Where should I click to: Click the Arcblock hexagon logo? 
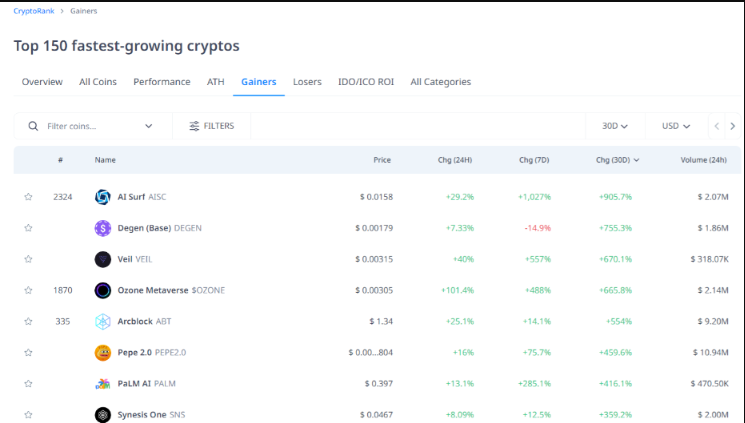(103, 321)
